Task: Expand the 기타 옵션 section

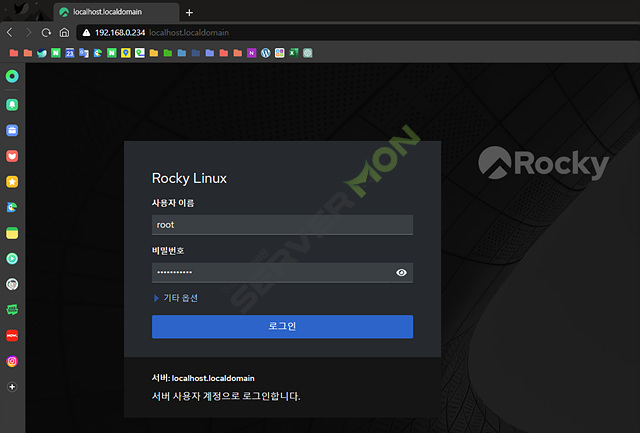Action: (x=176, y=298)
